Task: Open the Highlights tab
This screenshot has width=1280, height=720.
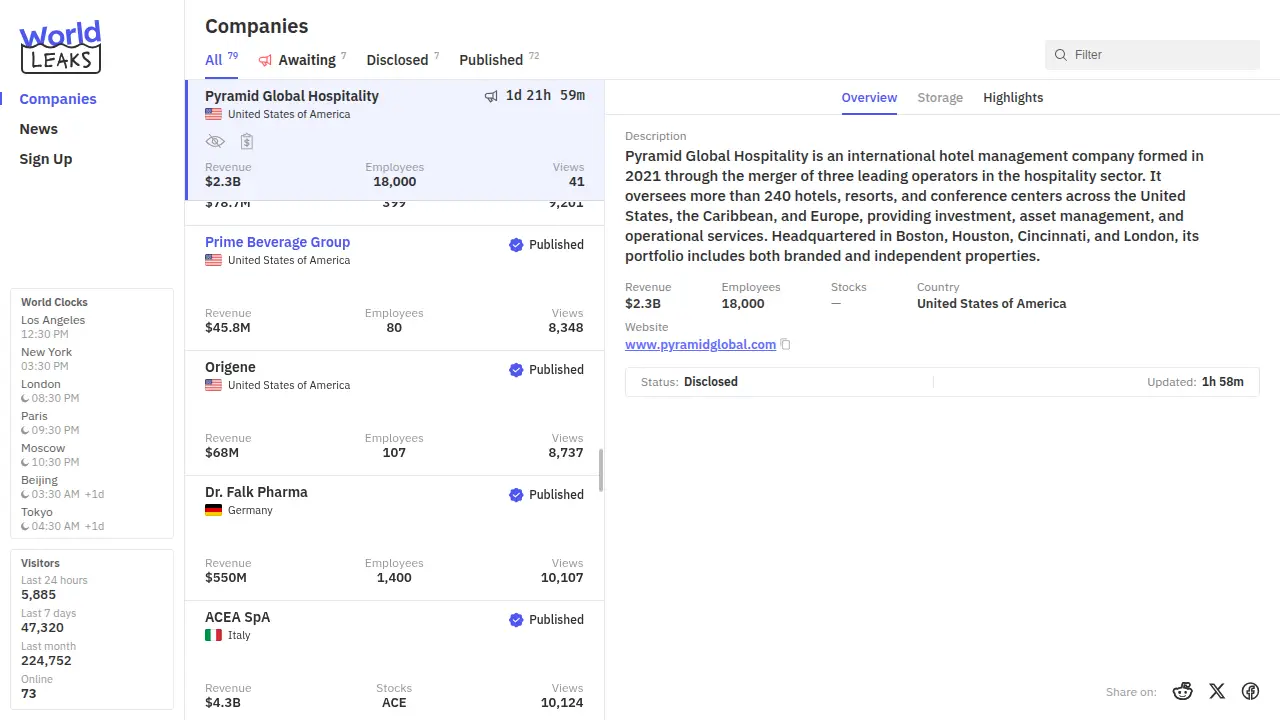Action: [x=1013, y=98]
